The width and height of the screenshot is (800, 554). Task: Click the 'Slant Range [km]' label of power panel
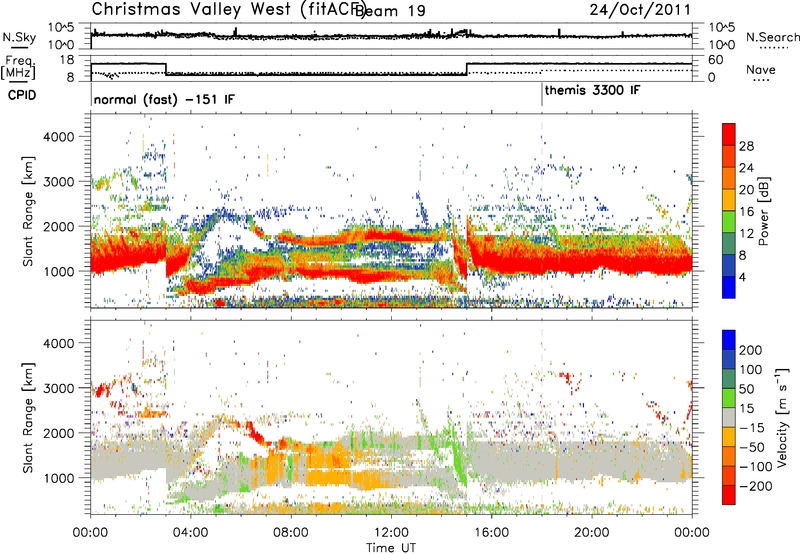[x=28, y=211]
